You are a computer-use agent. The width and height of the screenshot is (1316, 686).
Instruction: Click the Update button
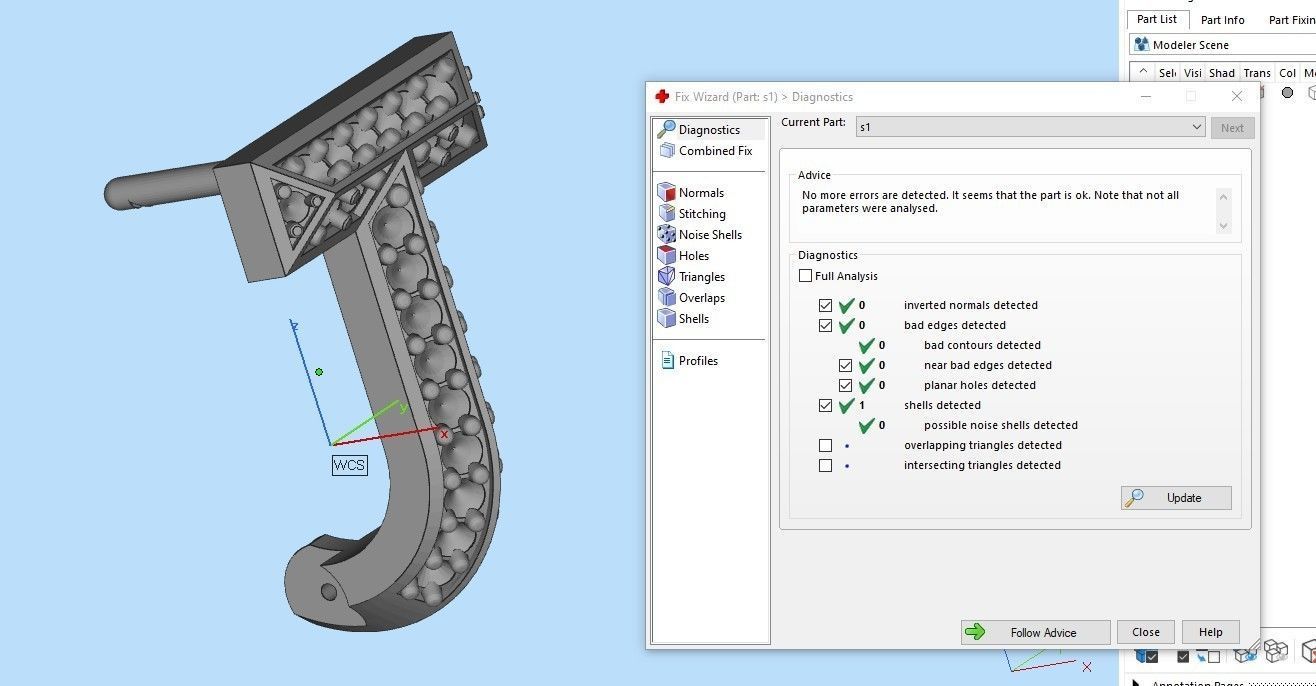click(x=1176, y=498)
